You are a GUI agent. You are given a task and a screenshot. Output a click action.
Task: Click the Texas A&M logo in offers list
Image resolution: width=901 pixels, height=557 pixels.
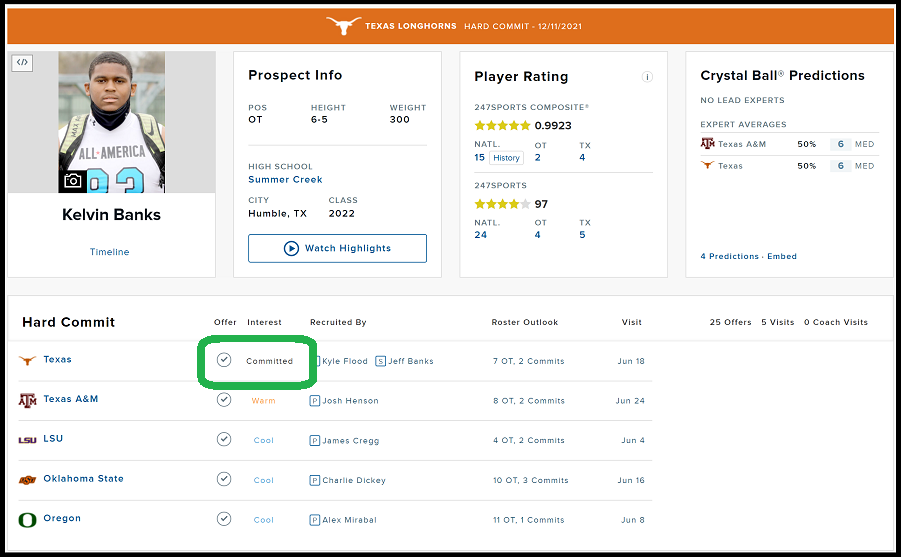(27, 400)
